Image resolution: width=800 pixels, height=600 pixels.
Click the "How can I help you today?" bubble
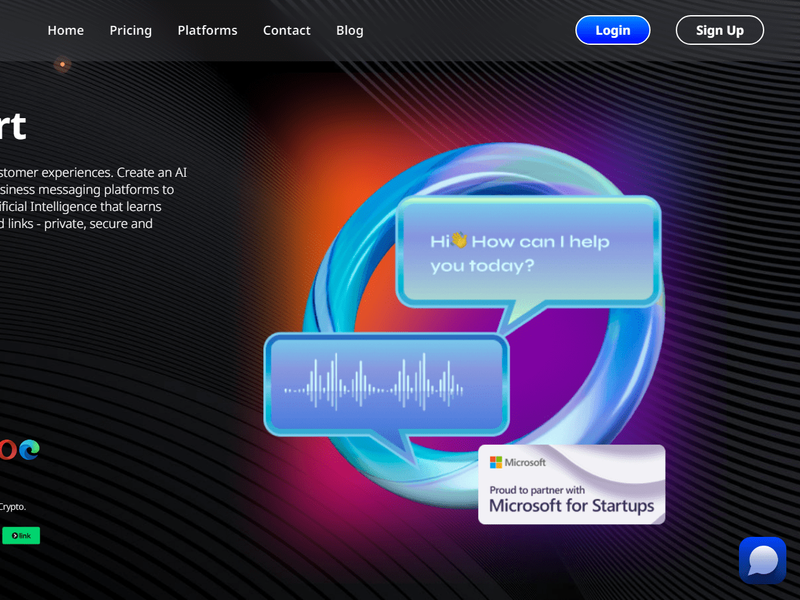(528, 253)
